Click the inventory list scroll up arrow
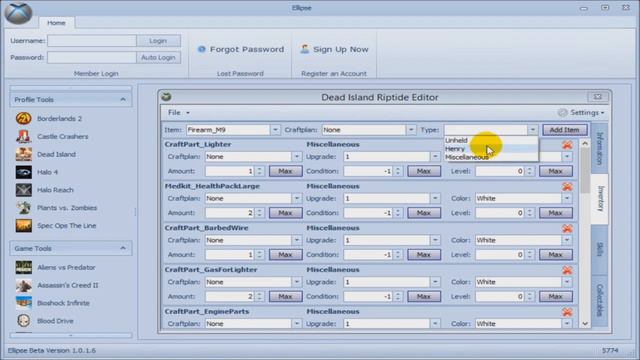 click(x=585, y=143)
